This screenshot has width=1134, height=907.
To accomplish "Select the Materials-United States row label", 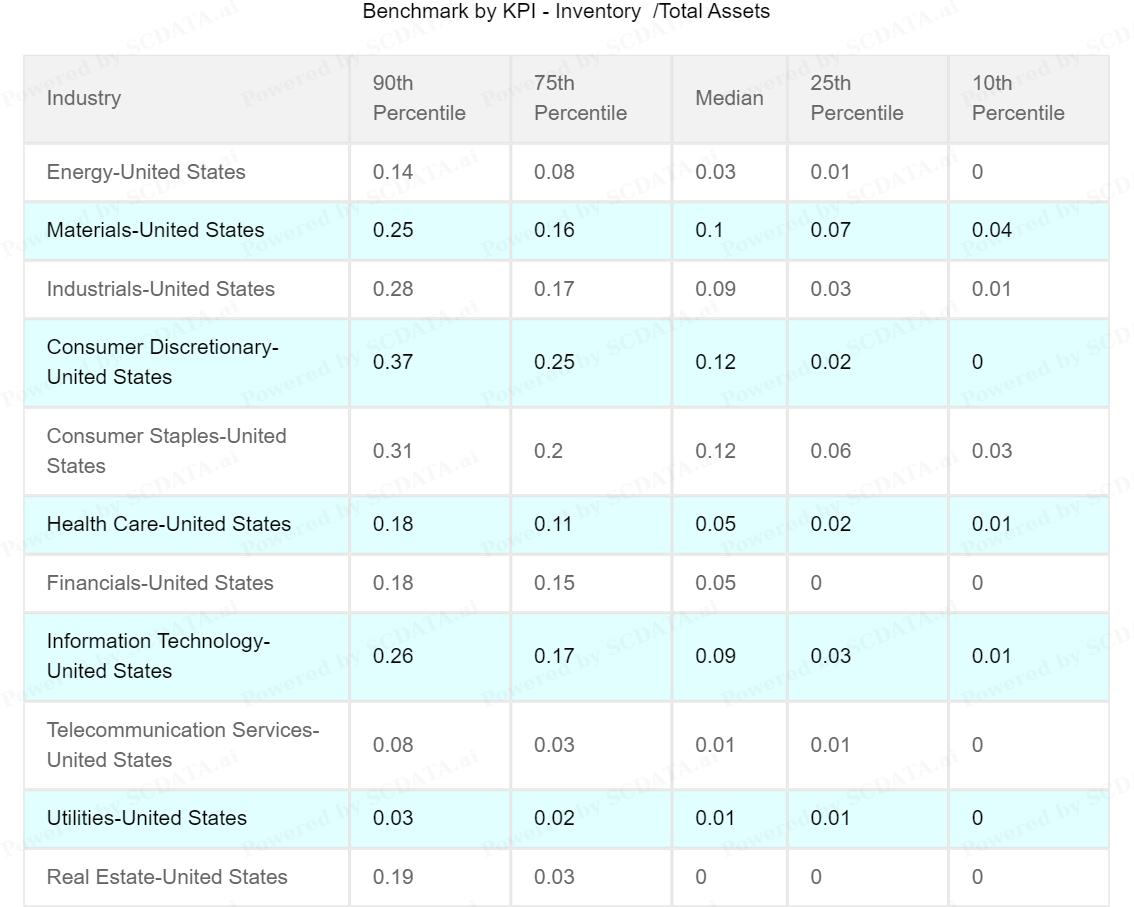I will pyautogui.click(x=155, y=230).
